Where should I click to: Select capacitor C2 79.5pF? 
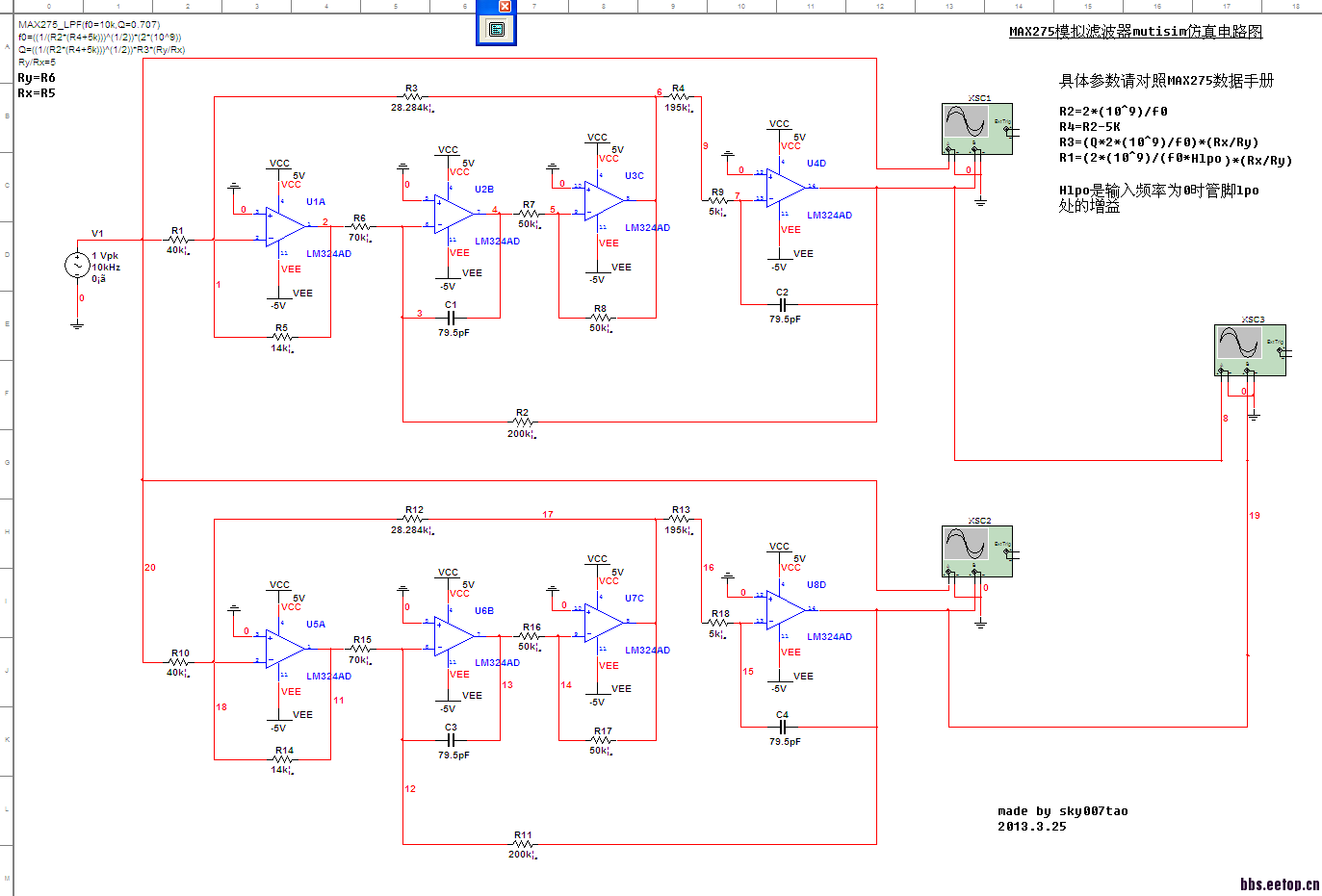(x=782, y=304)
